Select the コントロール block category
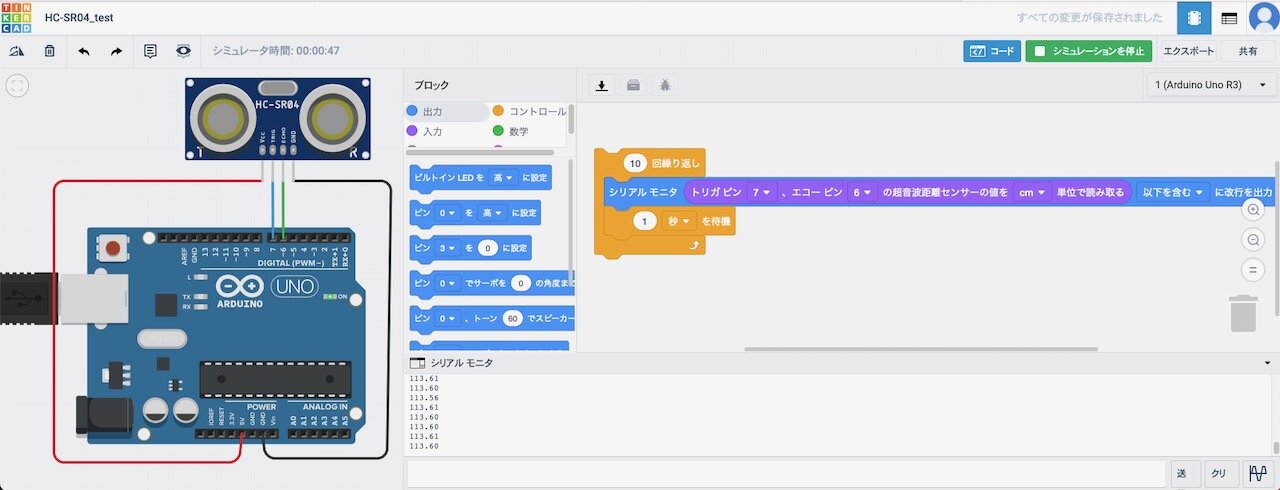Viewport: 1280px width, 490px height. click(529, 112)
